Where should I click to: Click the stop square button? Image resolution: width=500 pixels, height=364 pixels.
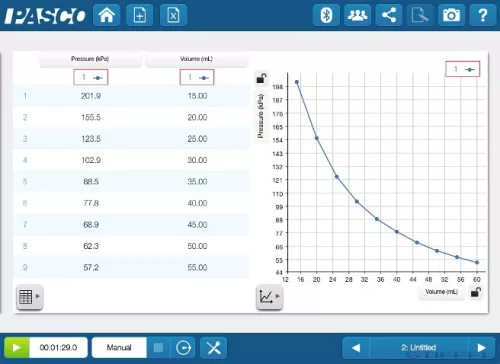pos(158,348)
